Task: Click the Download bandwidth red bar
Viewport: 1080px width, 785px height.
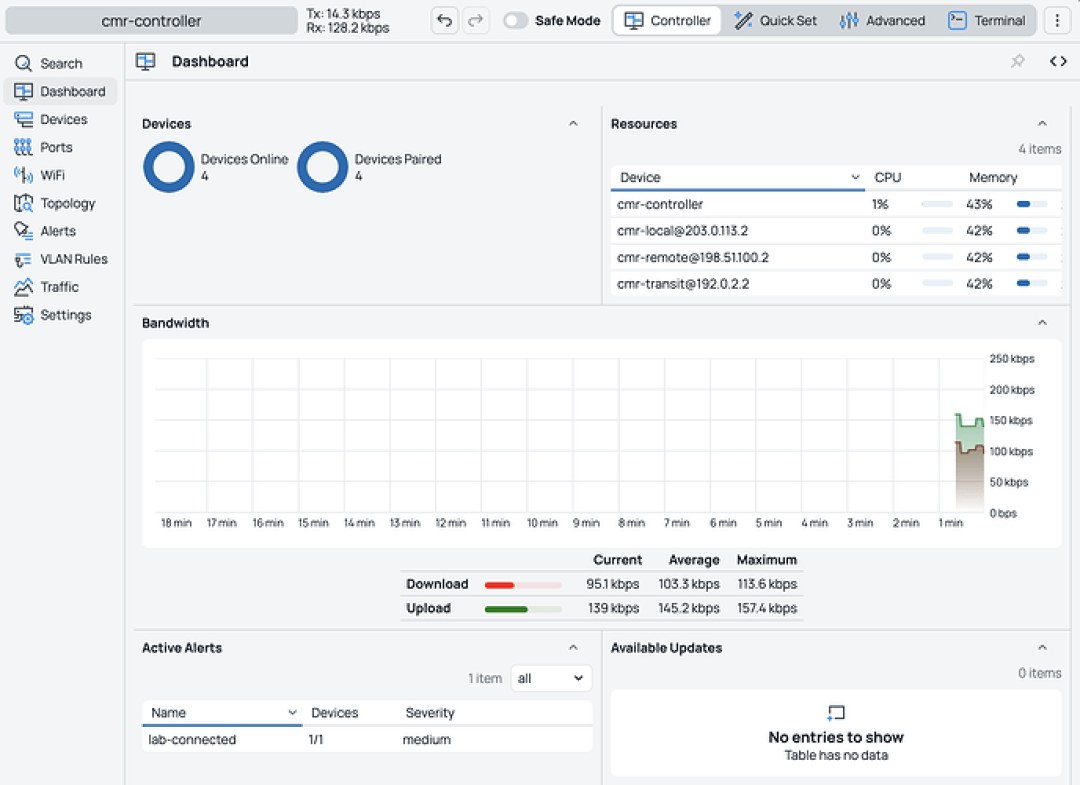Action: 523,585
